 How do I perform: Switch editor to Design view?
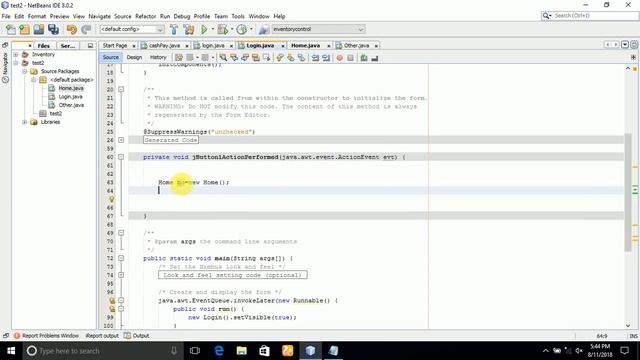click(x=134, y=58)
